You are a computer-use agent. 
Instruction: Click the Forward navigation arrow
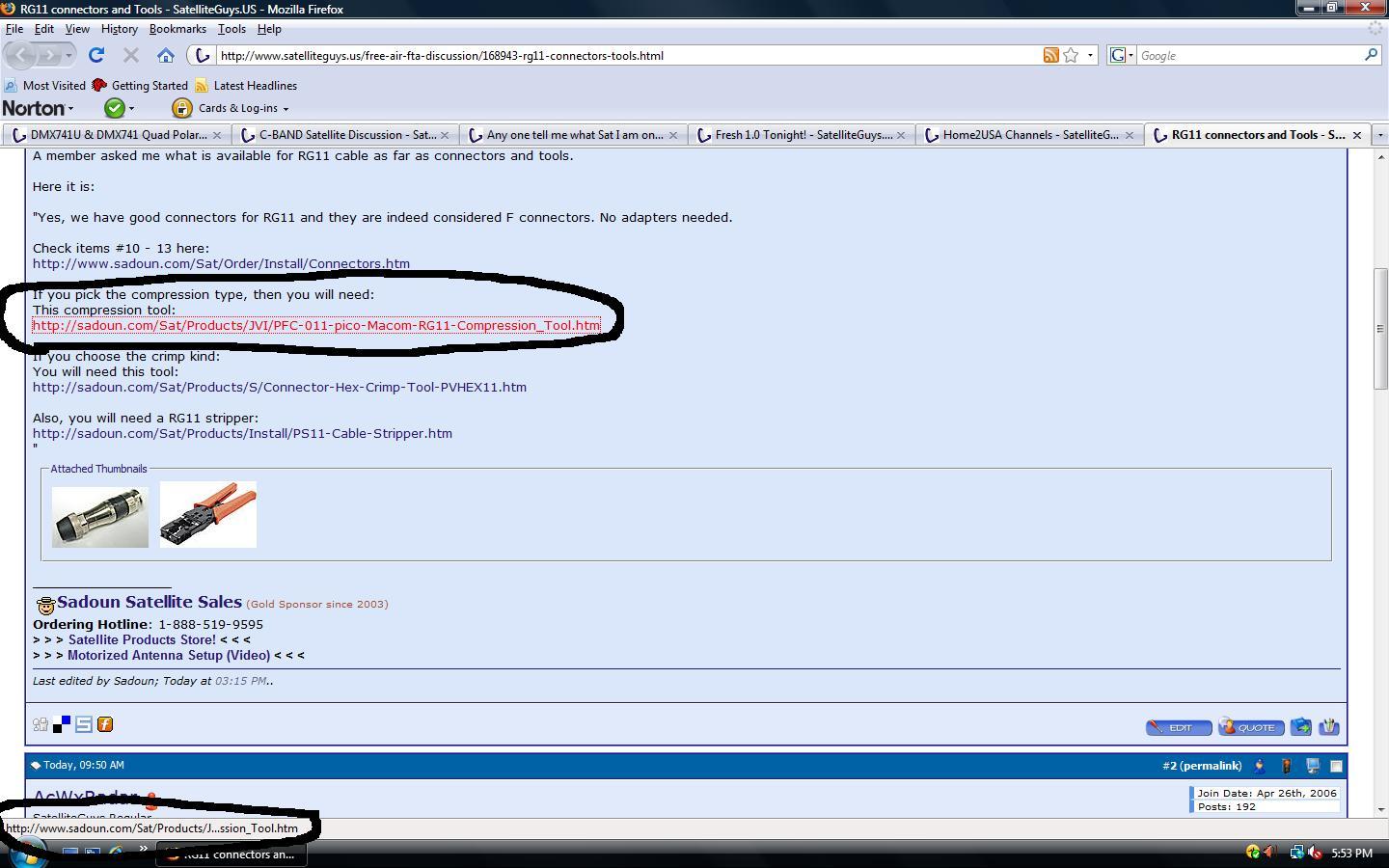pyautogui.click(x=48, y=55)
